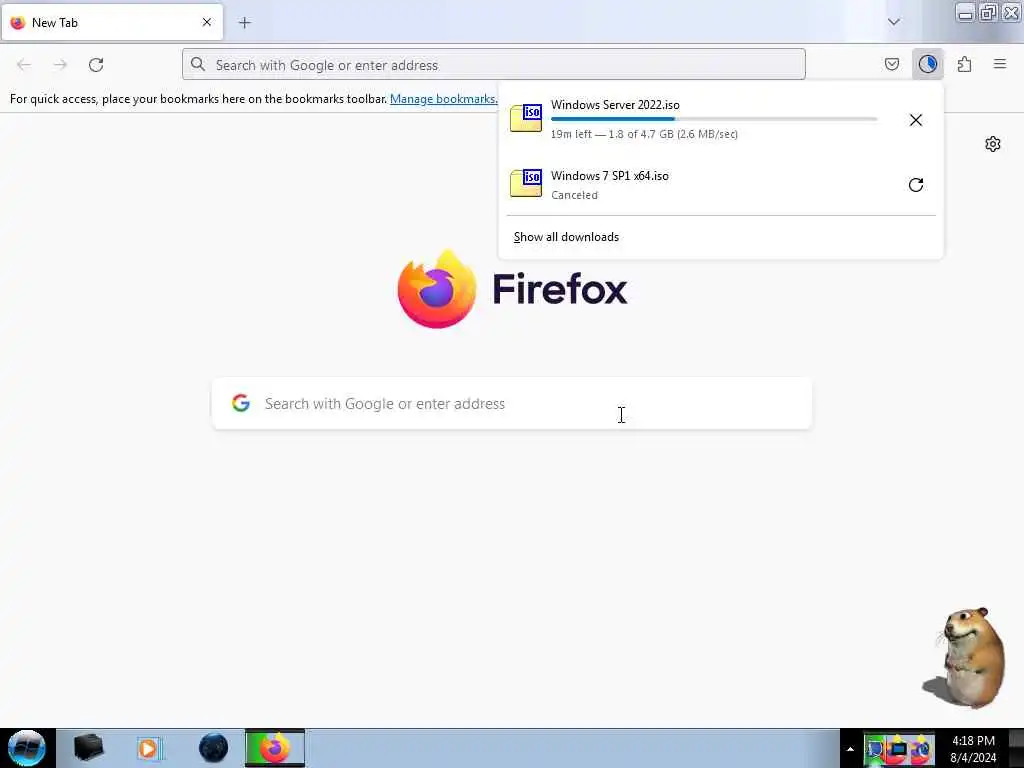Click the Windows 7 SP1 x64.iso file name
This screenshot has height=768, width=1024.
pos(610,176)
